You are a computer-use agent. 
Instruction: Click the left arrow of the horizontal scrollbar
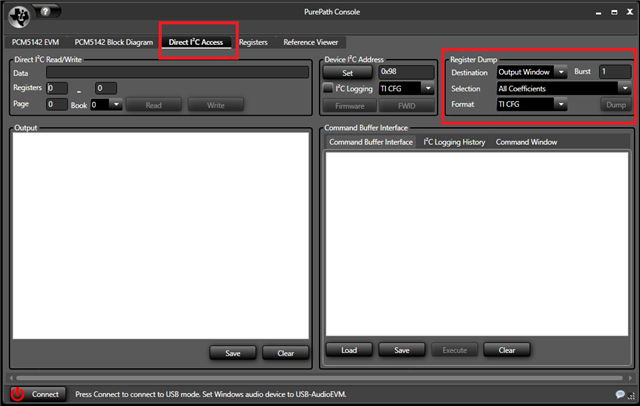point(11,378)
